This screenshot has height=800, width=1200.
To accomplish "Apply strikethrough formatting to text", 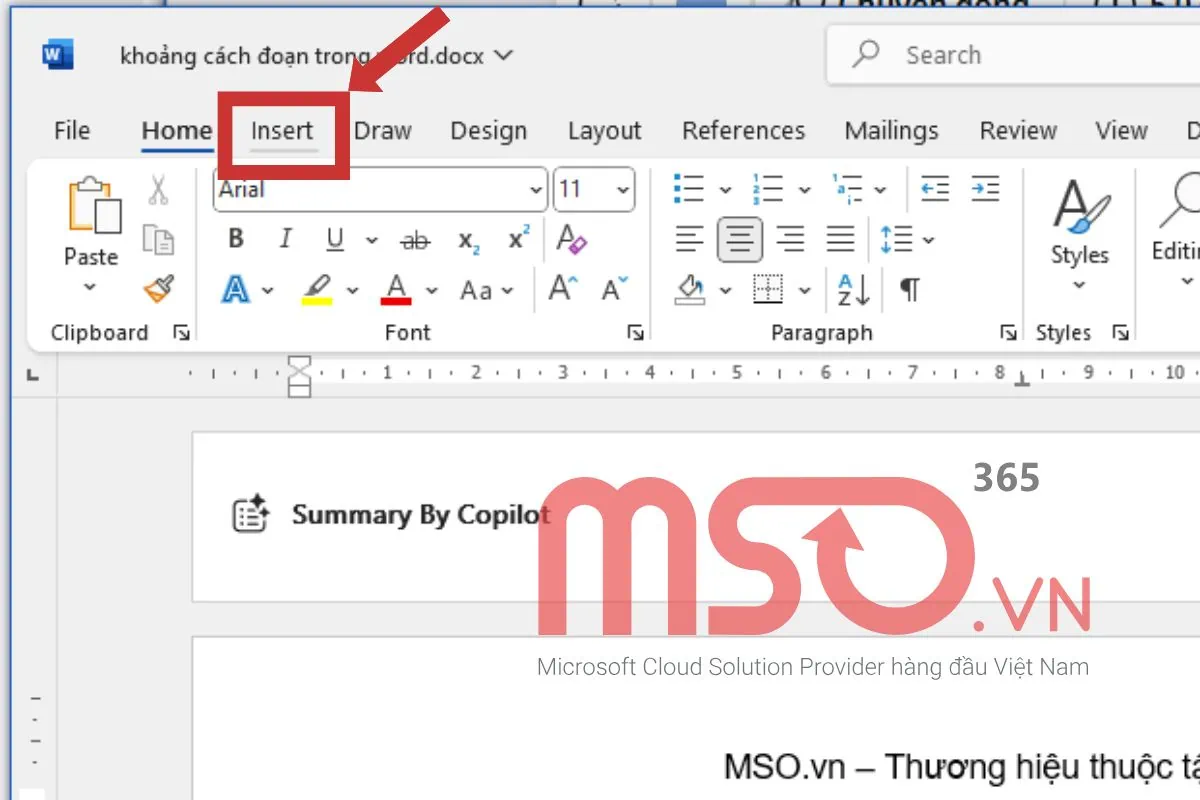I will coord(414,240).
